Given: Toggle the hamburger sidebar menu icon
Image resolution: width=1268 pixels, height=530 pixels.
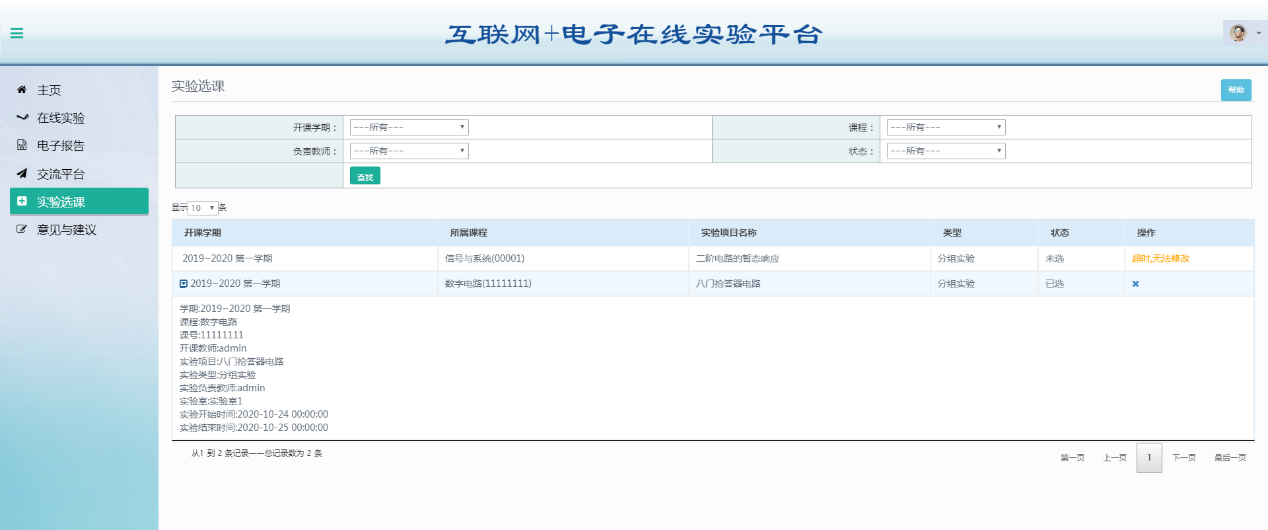Looking at the screenshot, I should 17,33.
